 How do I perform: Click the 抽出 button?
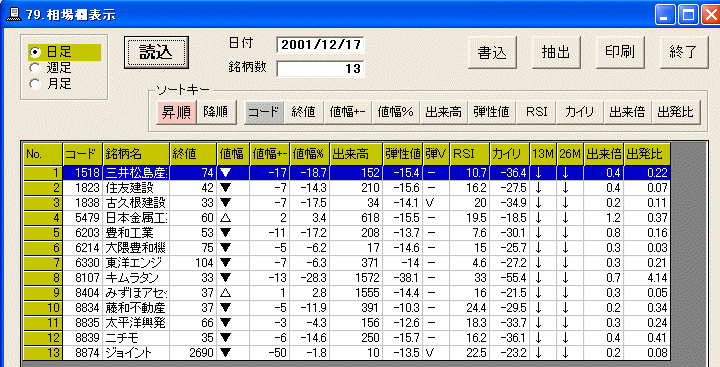click(556, 52)
